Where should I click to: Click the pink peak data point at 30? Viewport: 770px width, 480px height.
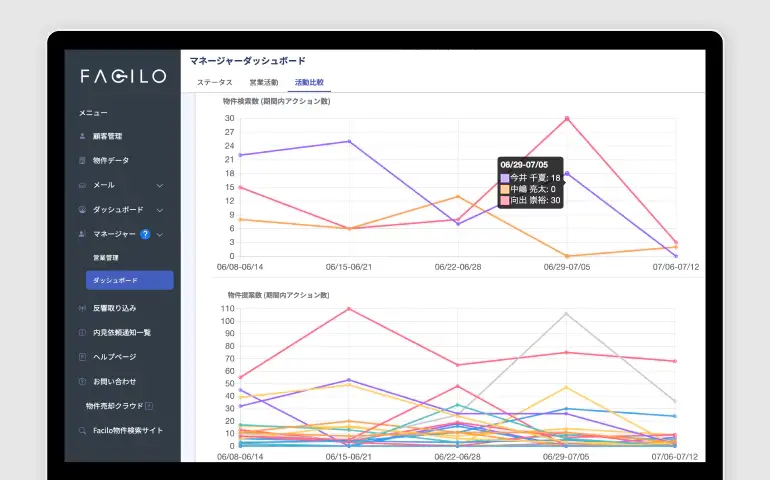pos(567,118)
